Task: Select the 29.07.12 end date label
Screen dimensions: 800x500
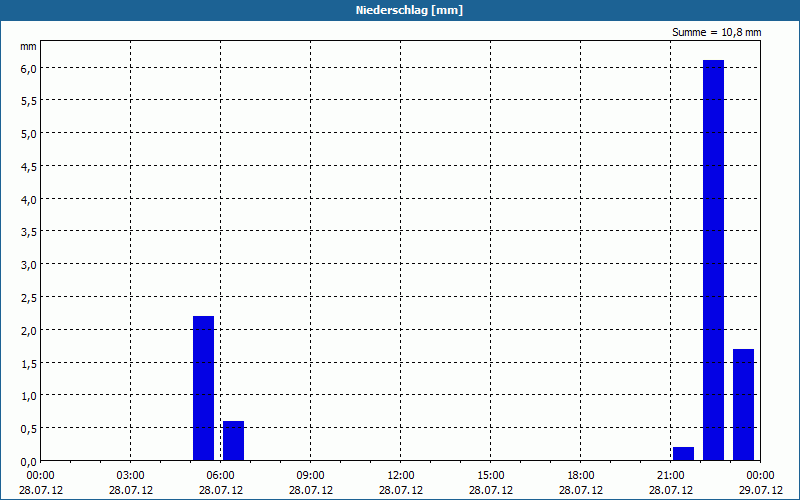Action: pyautogui.click(x=760, y=490)
